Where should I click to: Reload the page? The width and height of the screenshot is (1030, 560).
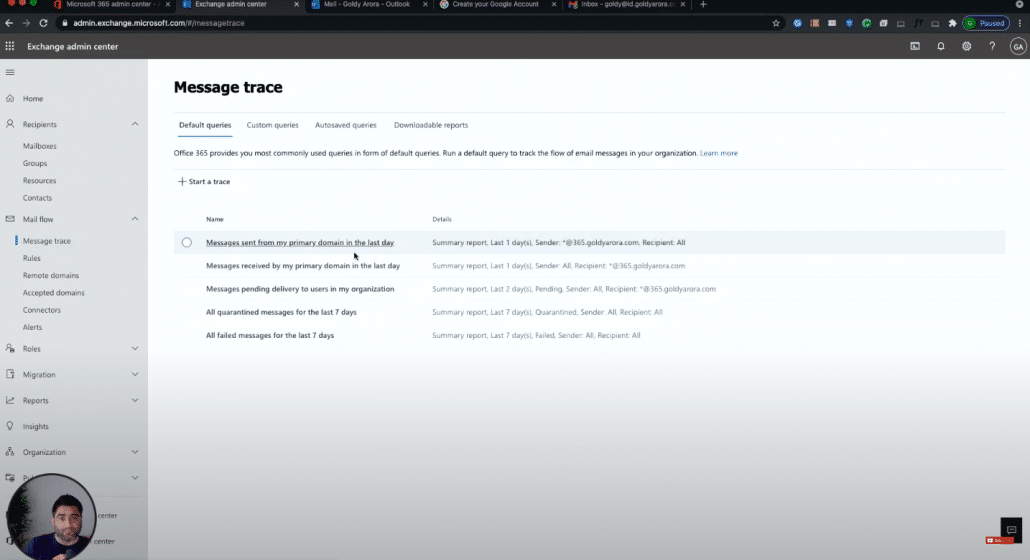point(43,23)
